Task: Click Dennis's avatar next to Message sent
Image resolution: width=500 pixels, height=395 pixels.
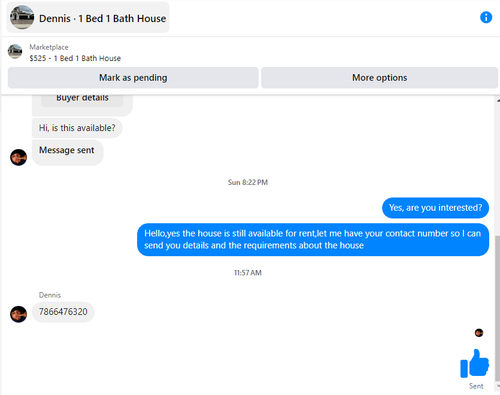Action: pyautogui.click(x=18, y=157)
